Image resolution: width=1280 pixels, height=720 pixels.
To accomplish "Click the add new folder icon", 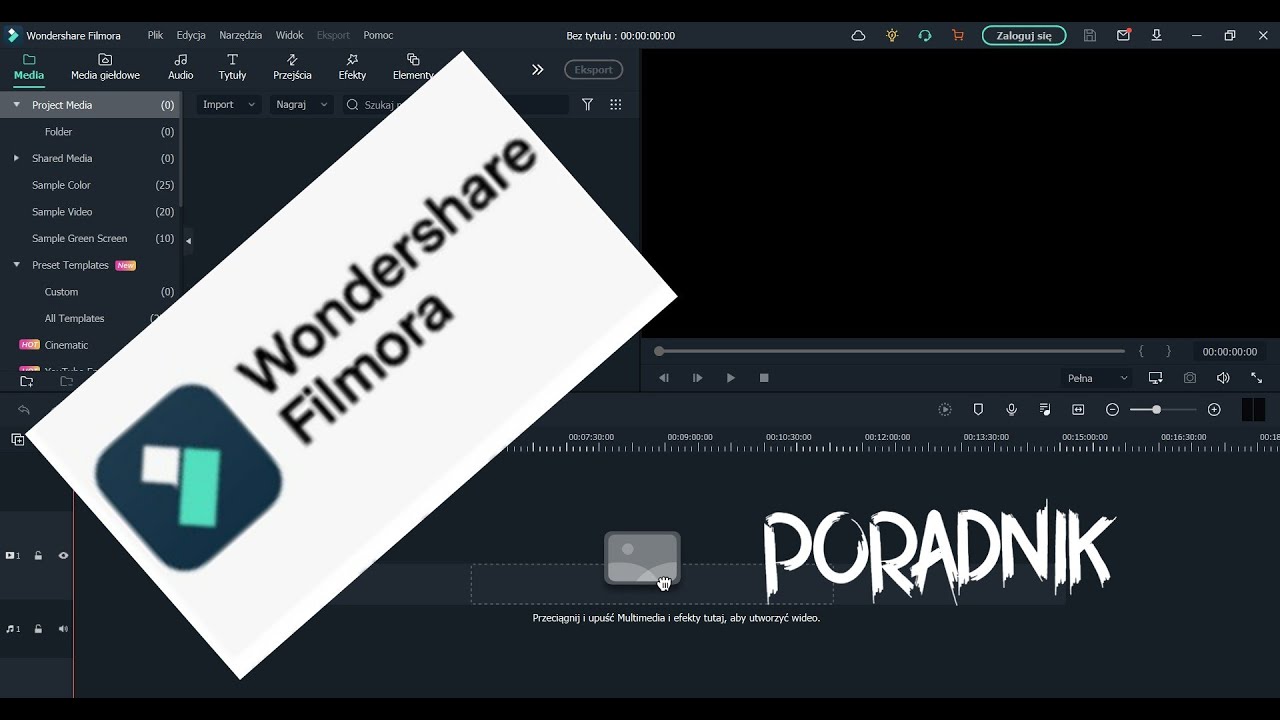I will pos(27,381).
